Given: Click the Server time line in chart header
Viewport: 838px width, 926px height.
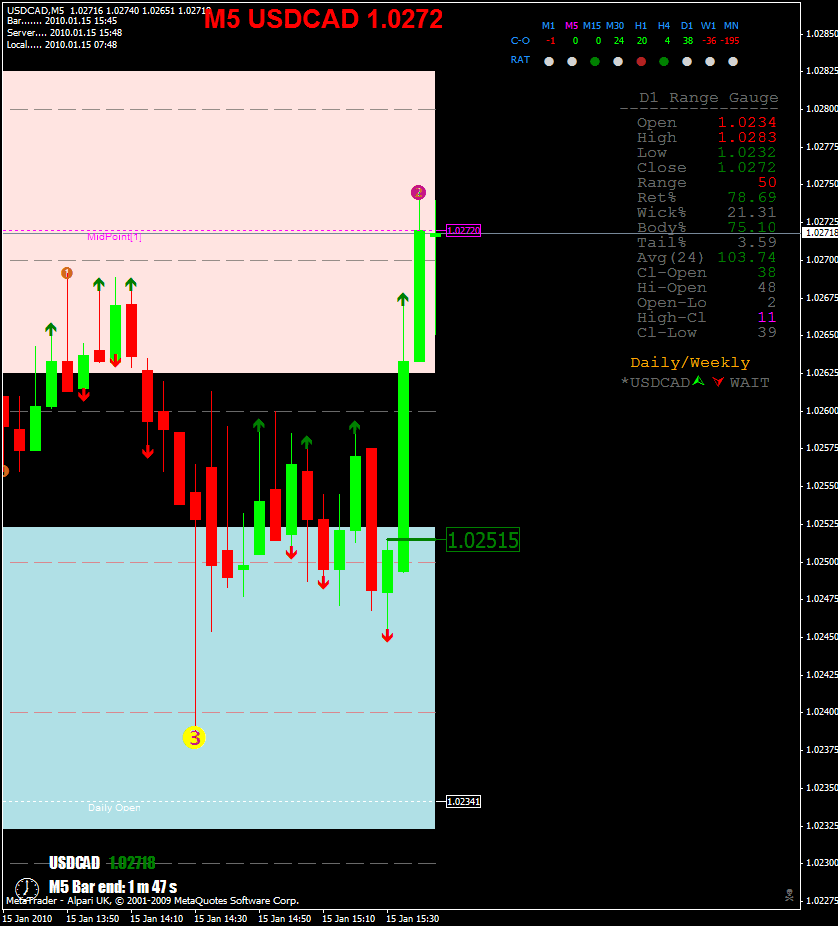Looking at the screenshot, I should (64, 33).
